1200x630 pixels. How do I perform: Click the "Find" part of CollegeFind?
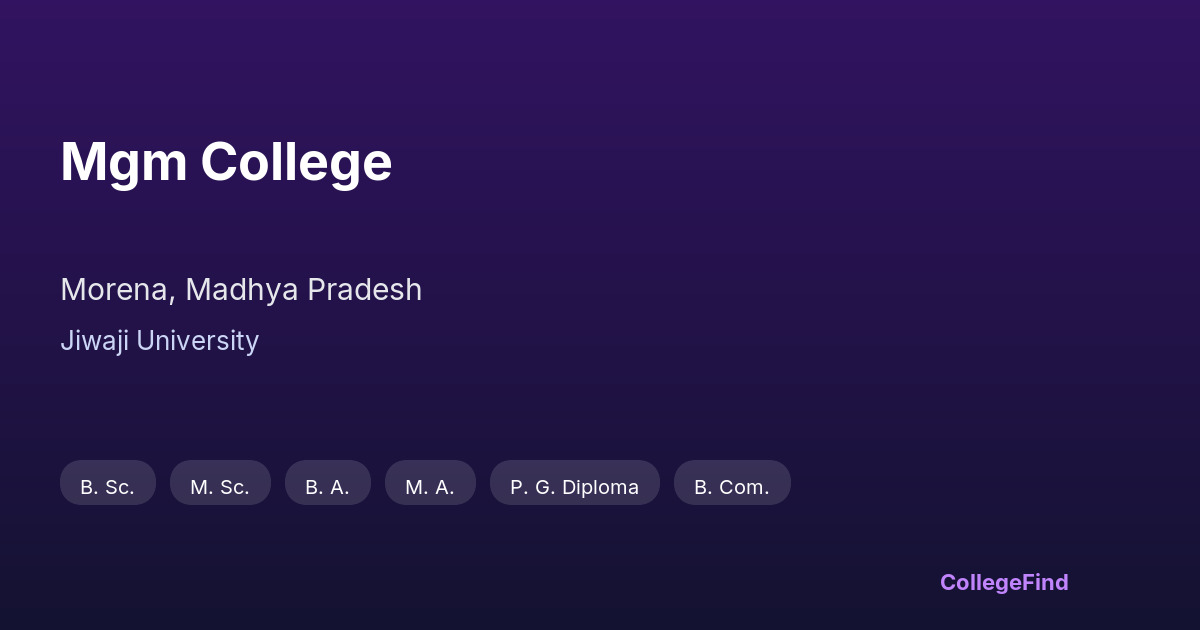pyautogui.click(x=1045, y=582)
